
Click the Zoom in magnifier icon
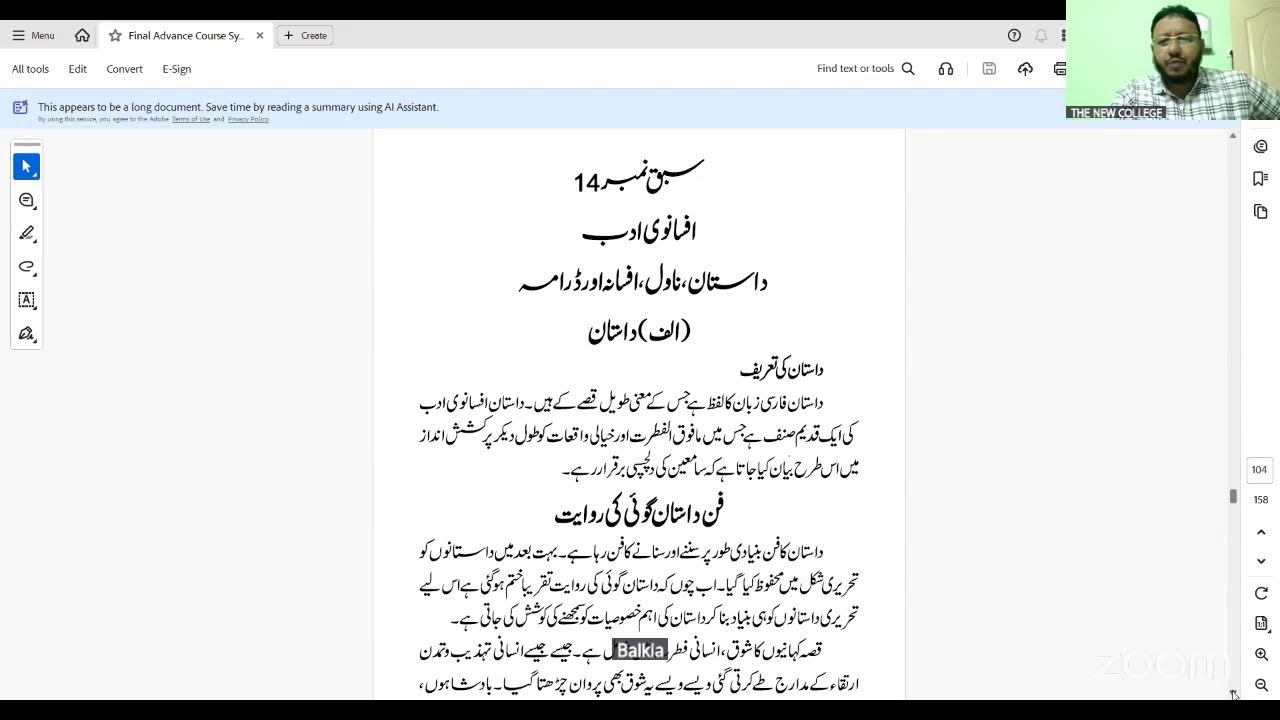(1261, 655)
